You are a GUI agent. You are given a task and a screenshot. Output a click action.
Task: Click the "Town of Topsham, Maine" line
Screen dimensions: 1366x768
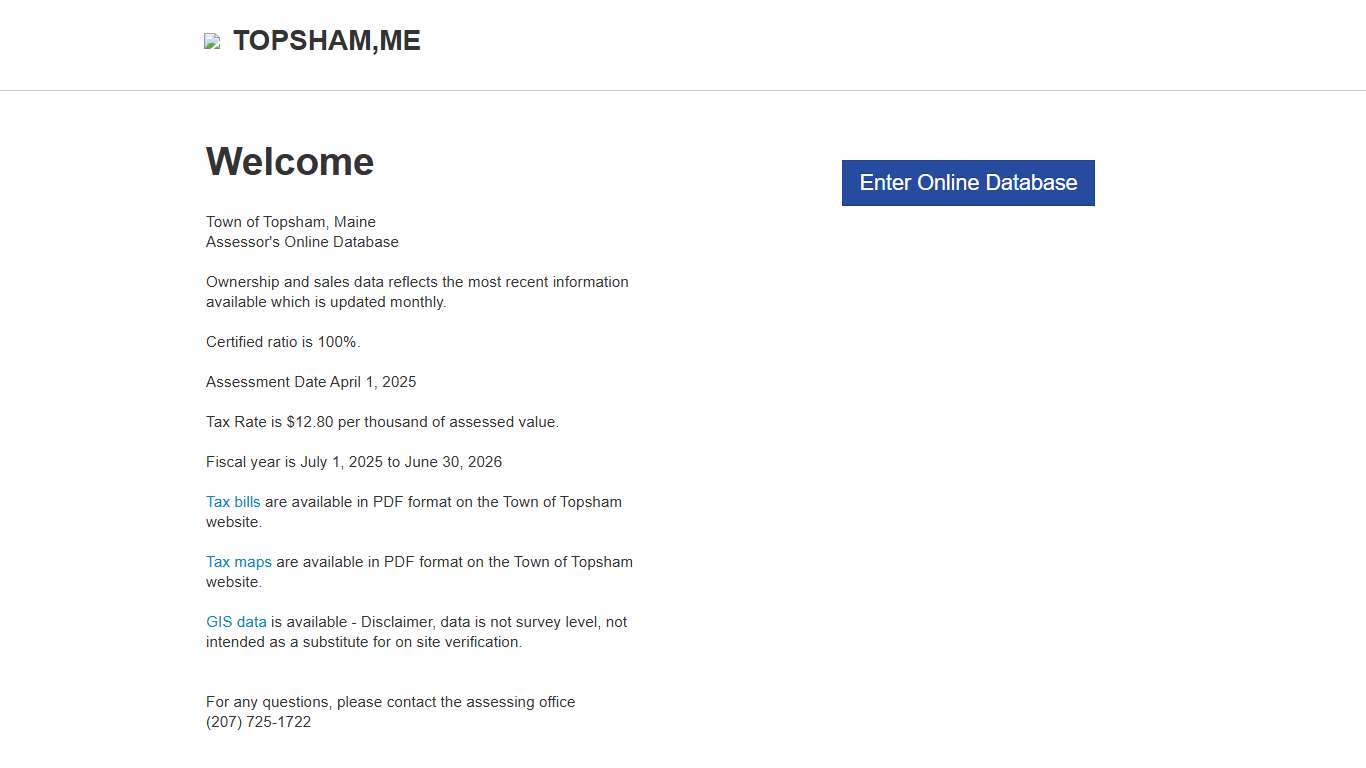click(291, 222)
